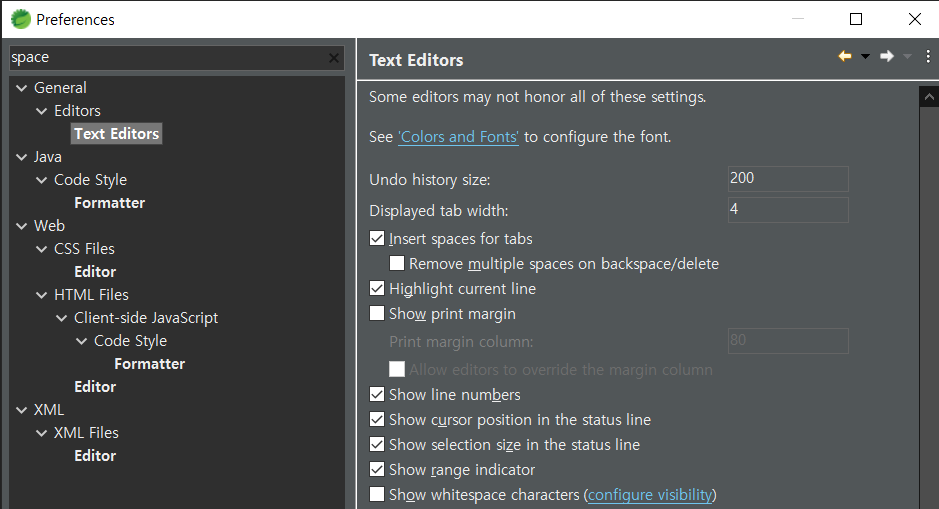Viewport: 939px width, 509px height.
Task: Select the Java tree item
Action: [x=47, y=157]
